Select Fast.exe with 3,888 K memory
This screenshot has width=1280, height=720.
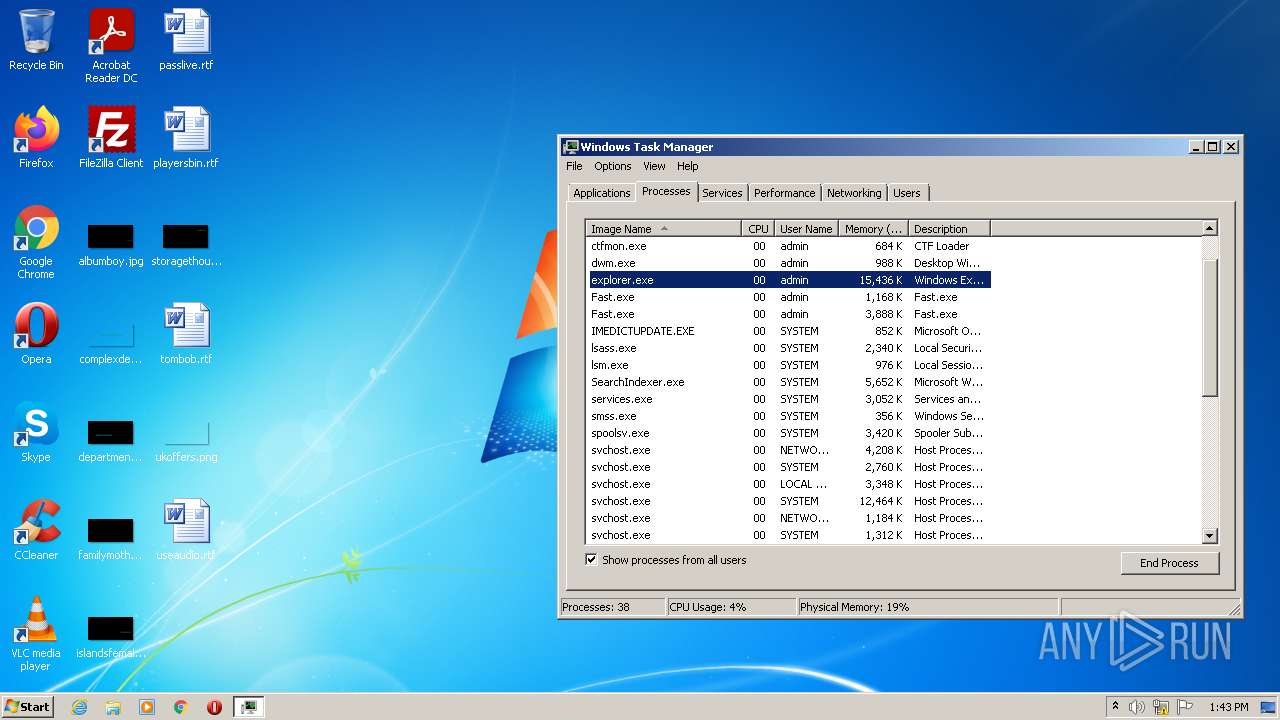[x=789, y=314]
